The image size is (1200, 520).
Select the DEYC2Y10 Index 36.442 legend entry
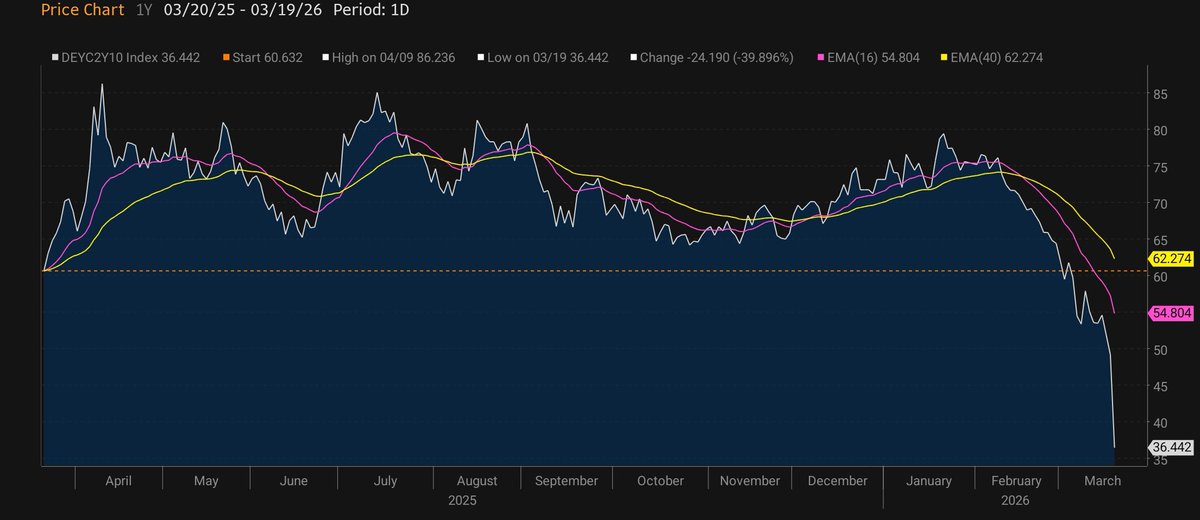click(x=125, y=58)
